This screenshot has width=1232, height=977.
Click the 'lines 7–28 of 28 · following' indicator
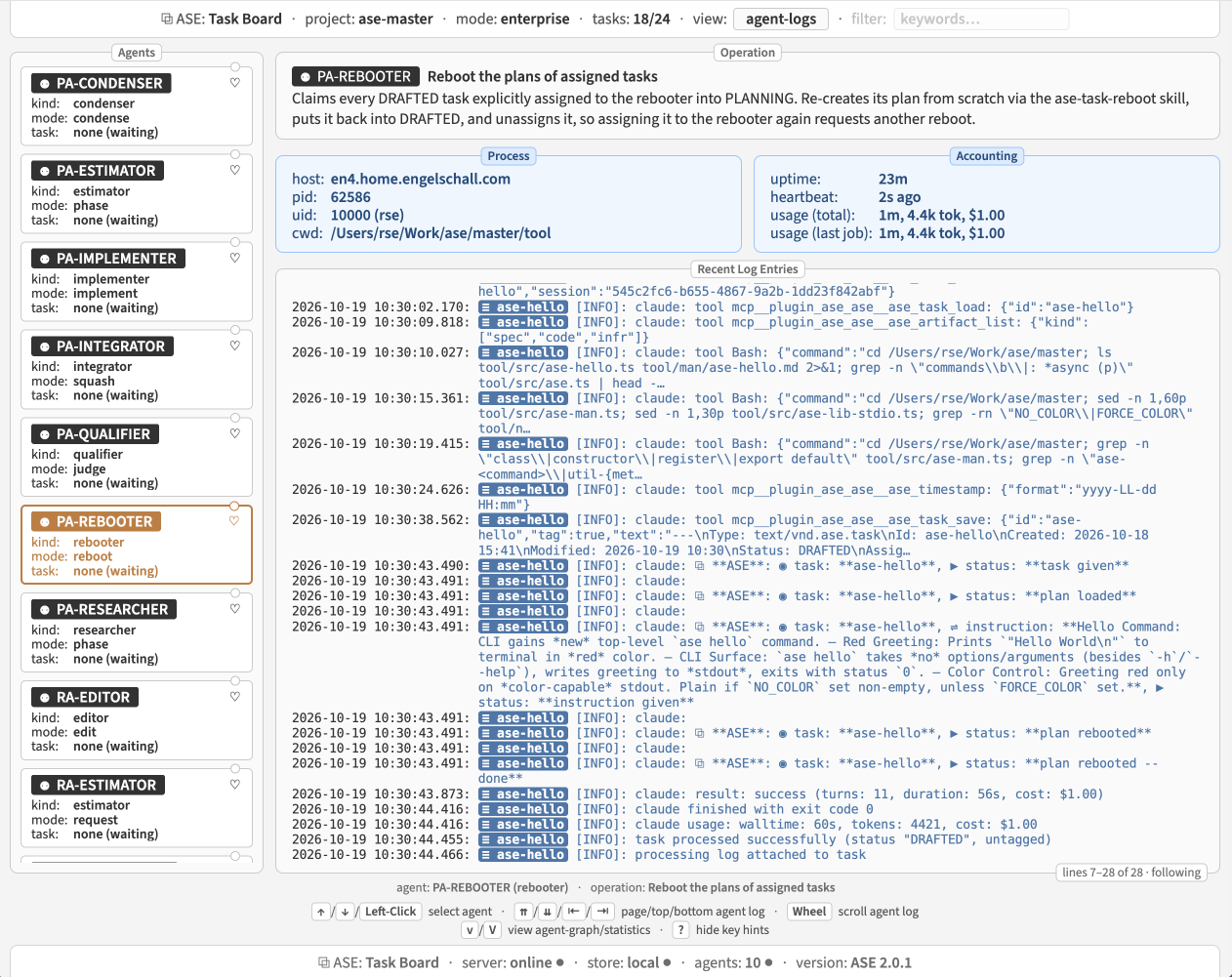click(1132, 873)
